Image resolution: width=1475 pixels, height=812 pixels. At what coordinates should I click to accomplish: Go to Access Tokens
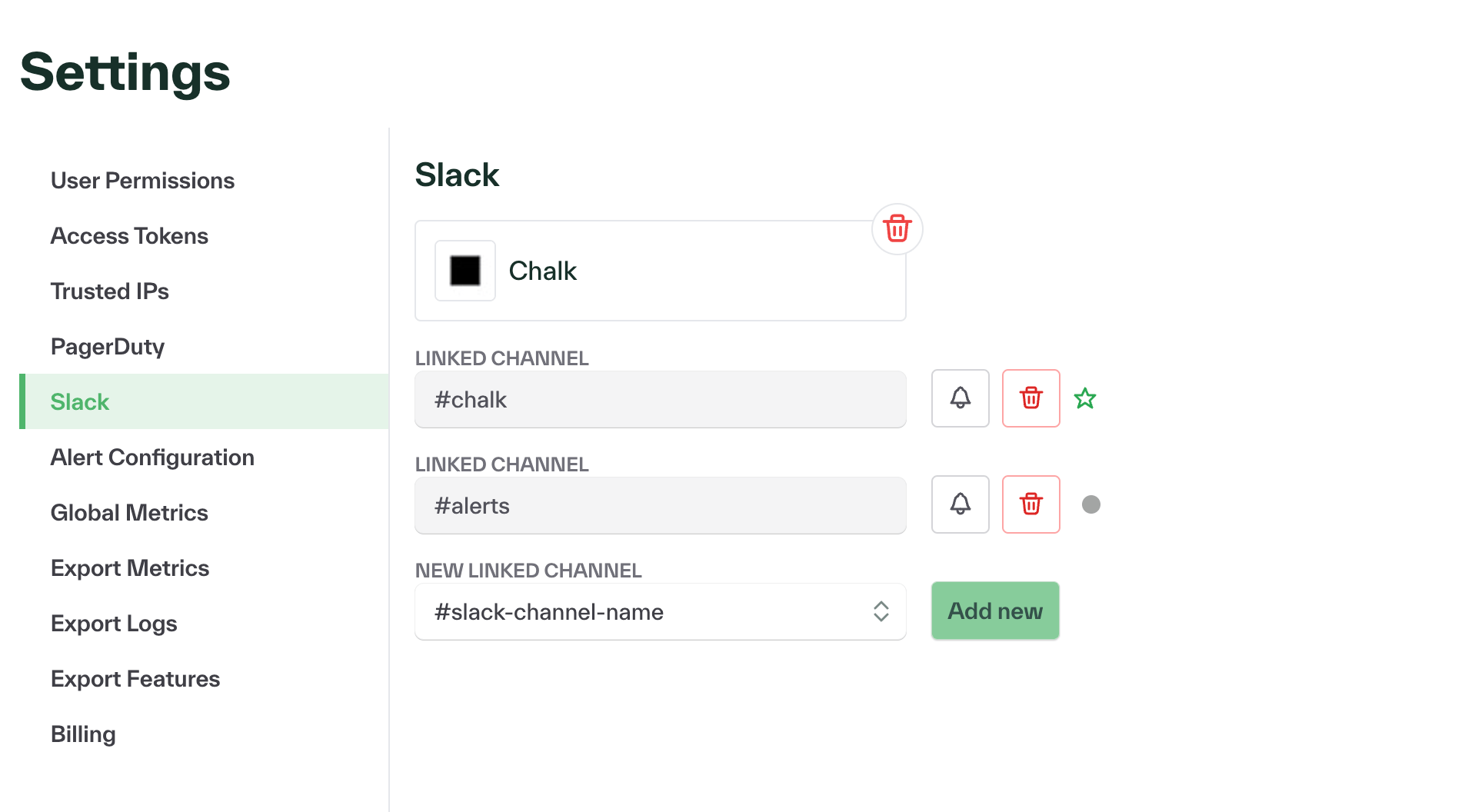point(129,235)
